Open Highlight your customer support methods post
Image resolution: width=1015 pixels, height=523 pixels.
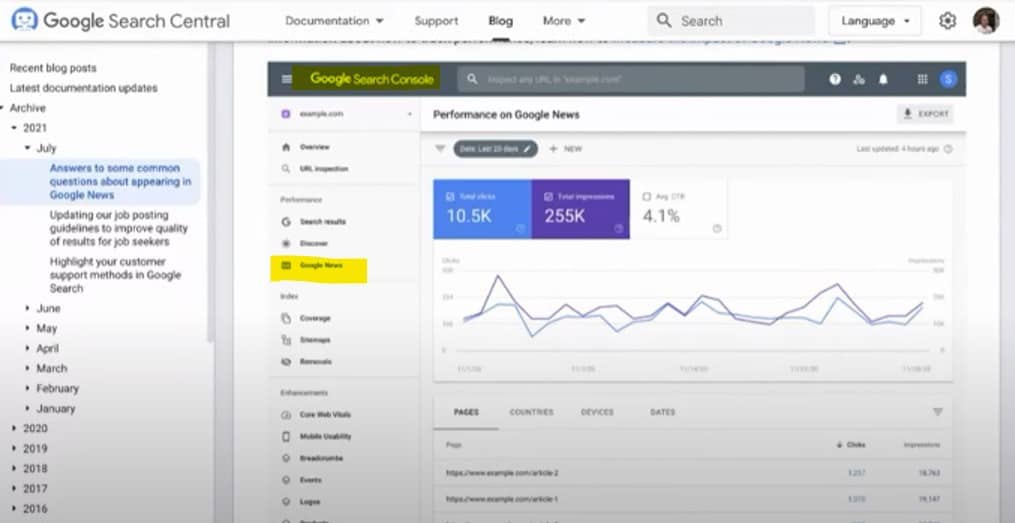tap(115, 275)
